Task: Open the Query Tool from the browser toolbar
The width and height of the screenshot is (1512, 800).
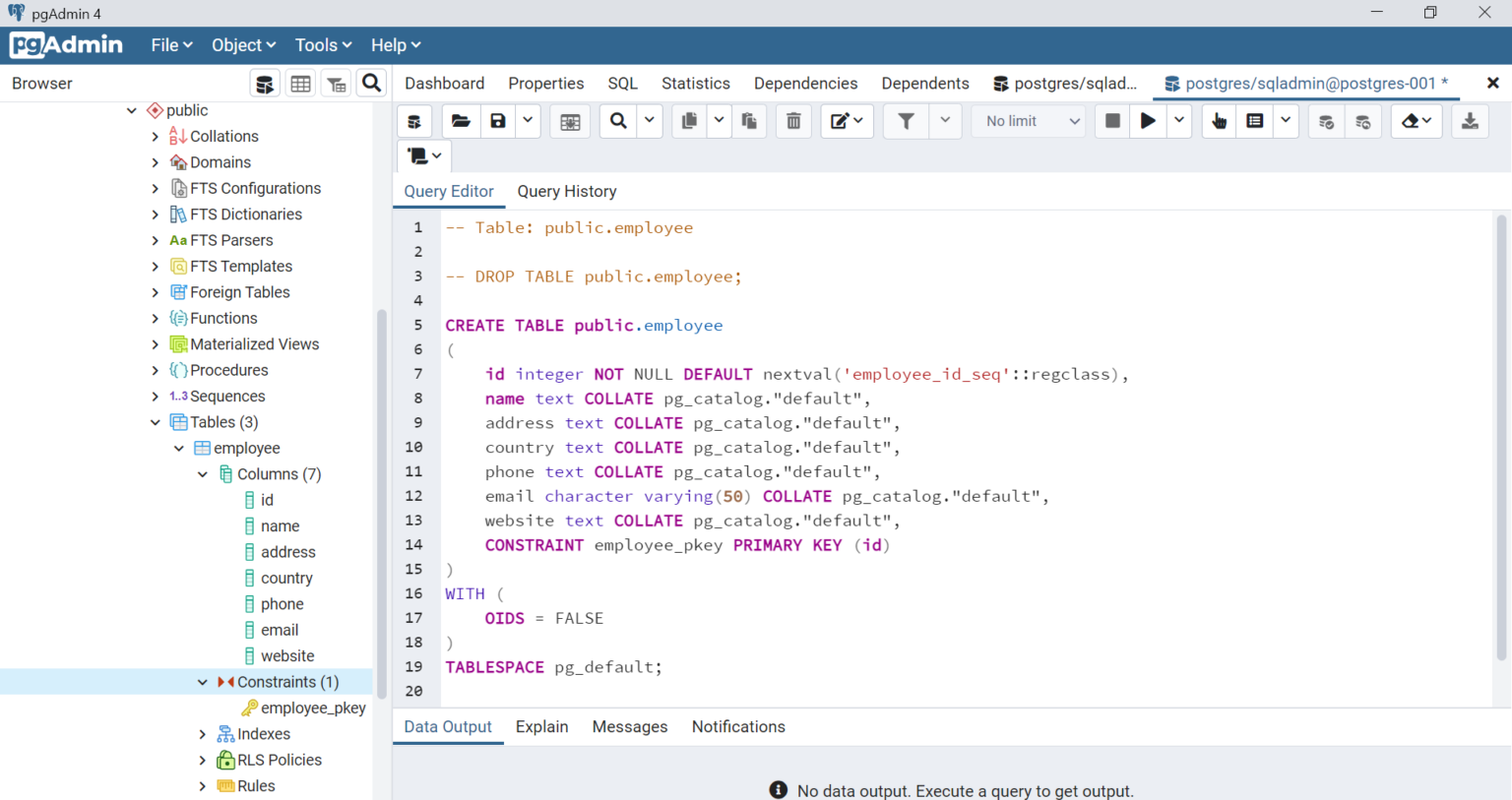Action: [265, 83]
